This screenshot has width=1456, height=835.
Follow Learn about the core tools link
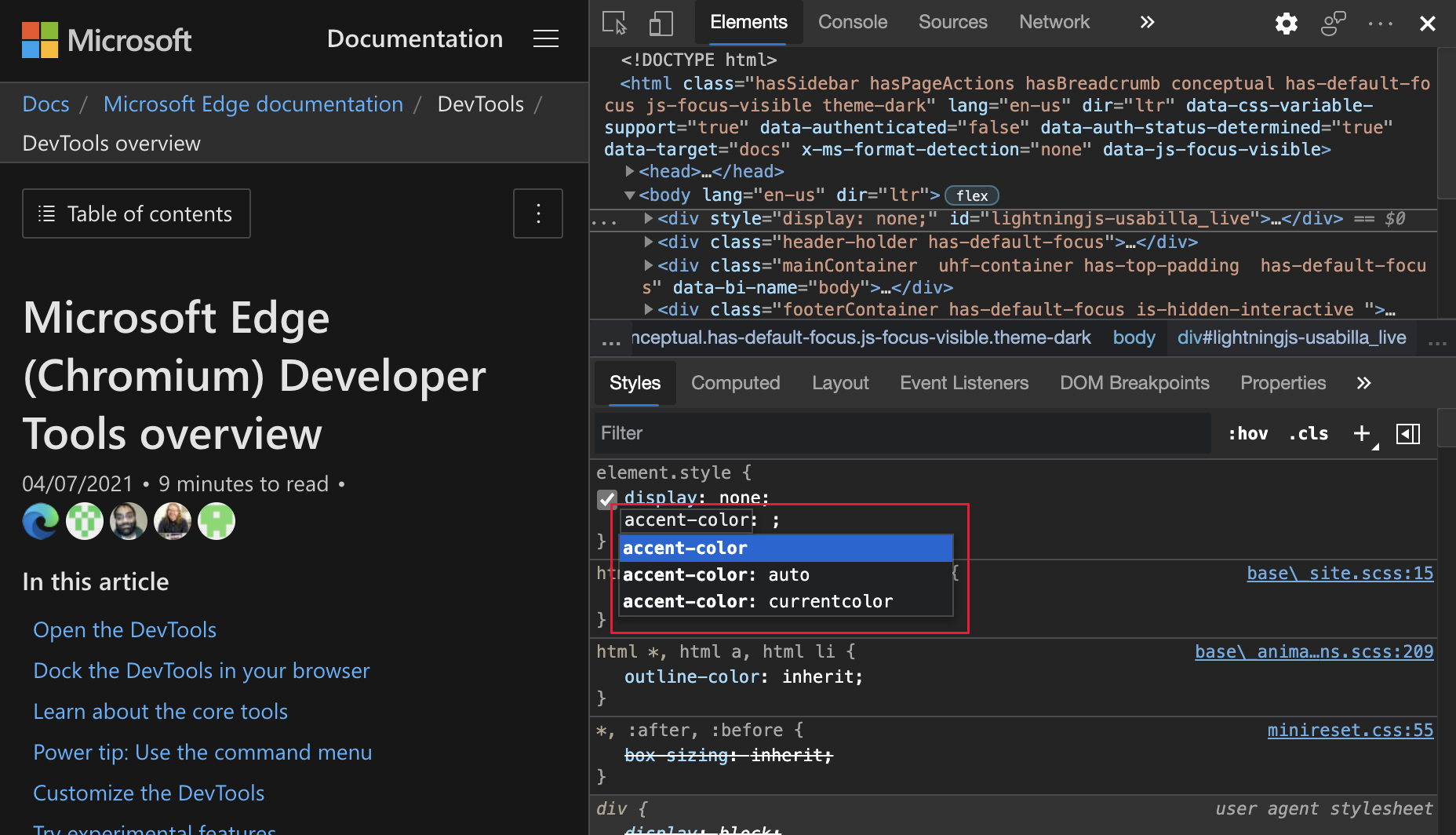coord(160,711)
